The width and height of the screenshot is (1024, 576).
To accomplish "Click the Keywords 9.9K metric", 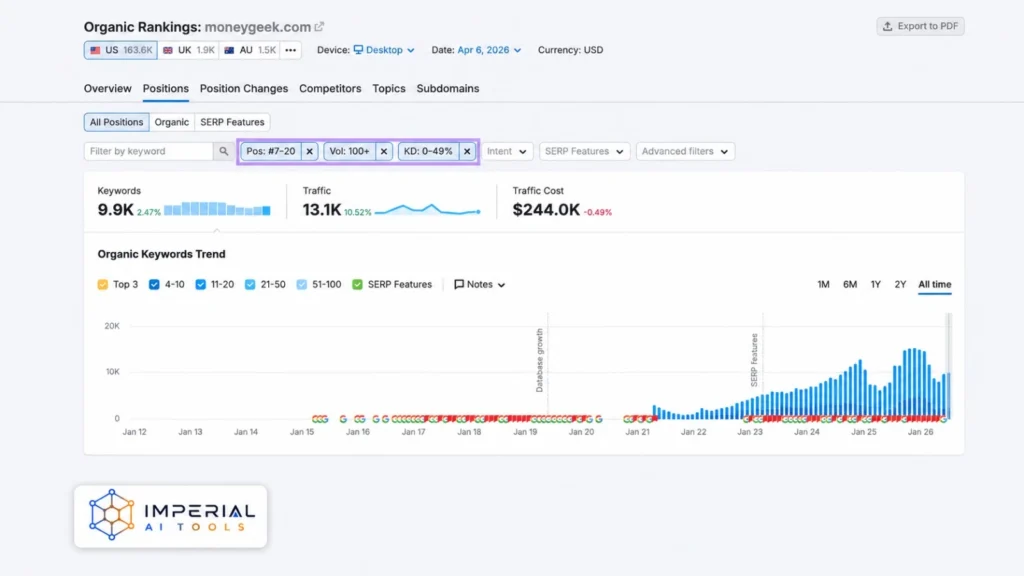I will coord(116,210).
